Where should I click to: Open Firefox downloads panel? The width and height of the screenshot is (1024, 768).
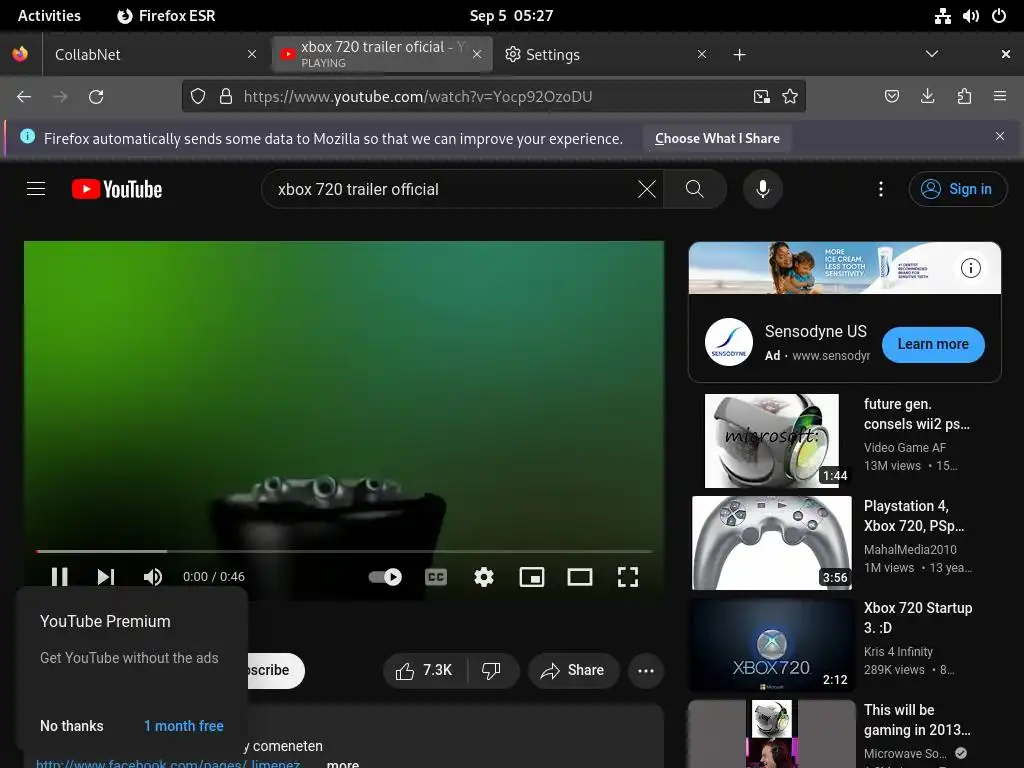click(927, 97)
